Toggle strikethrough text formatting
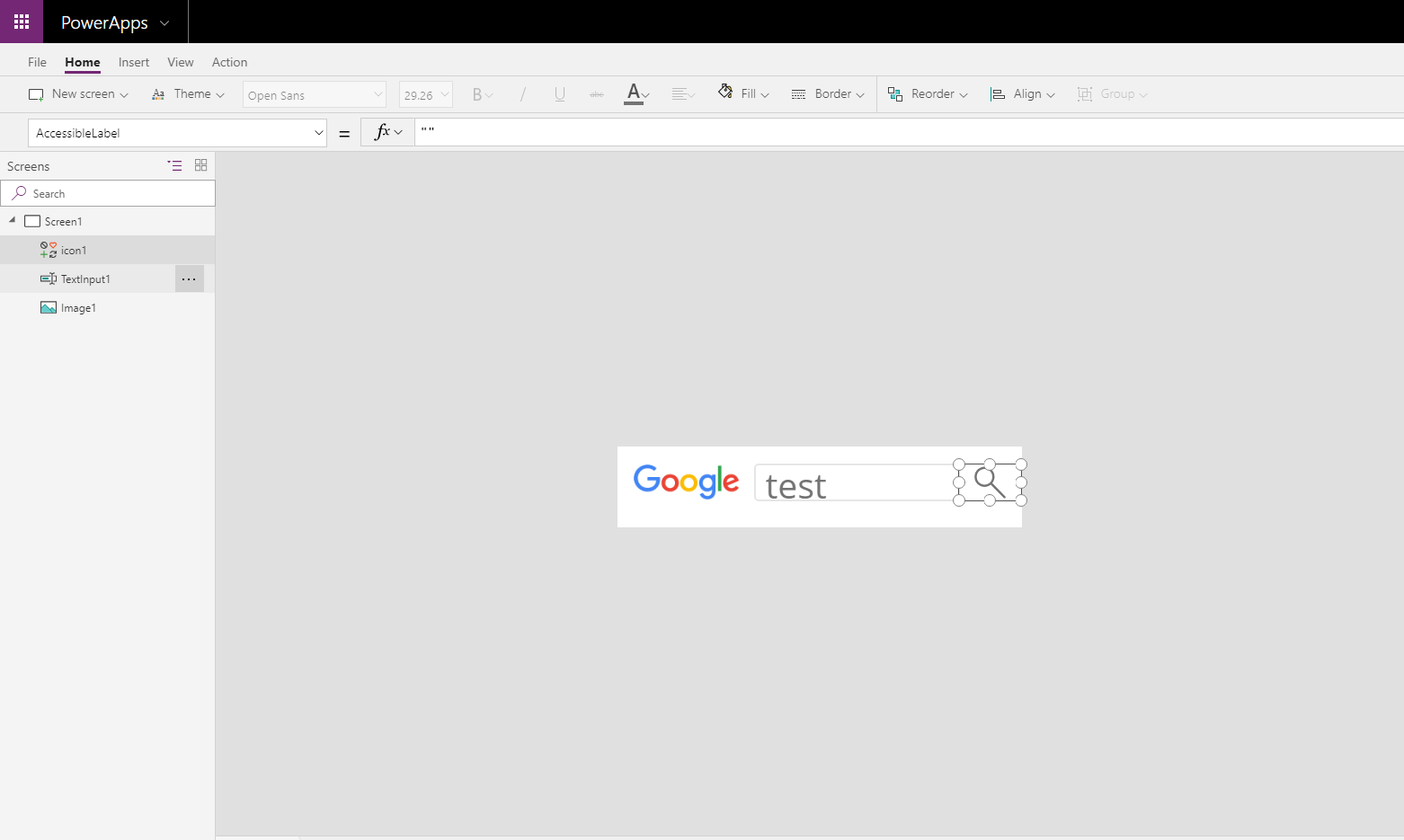The image size is (1404, 840). [597, 94]
